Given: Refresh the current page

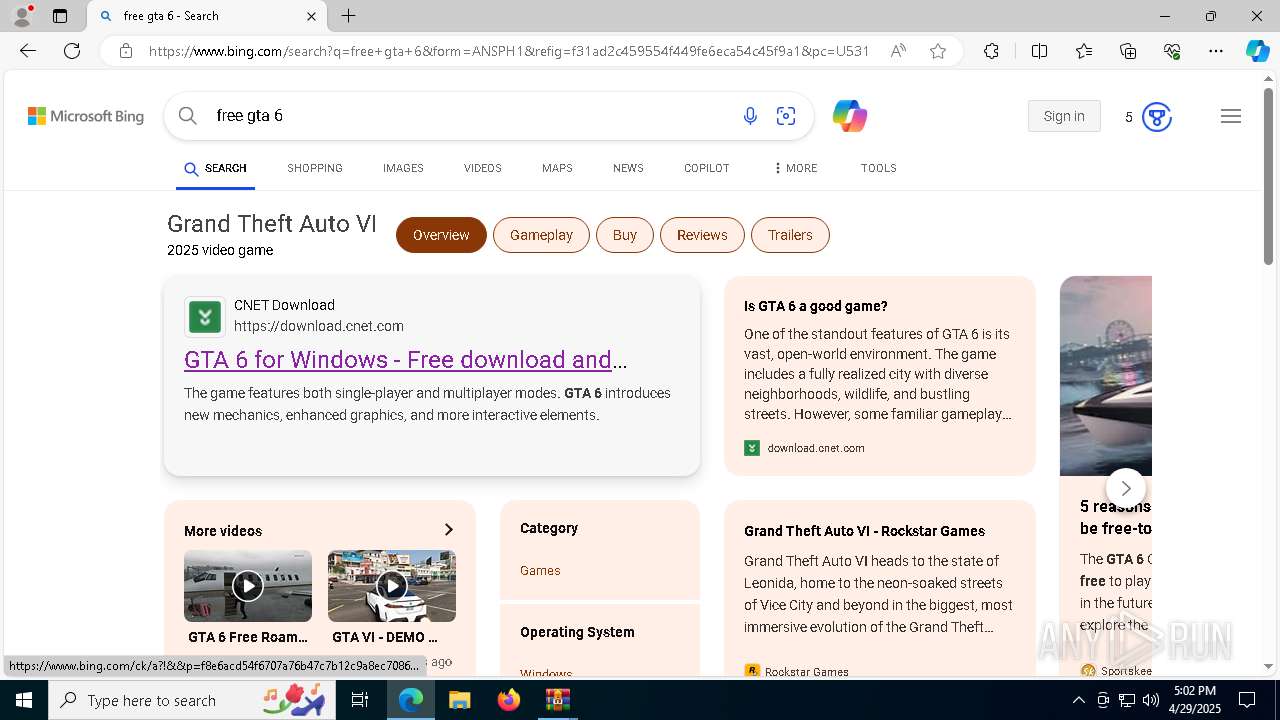Looking at the screenshot, I should 72,51.
